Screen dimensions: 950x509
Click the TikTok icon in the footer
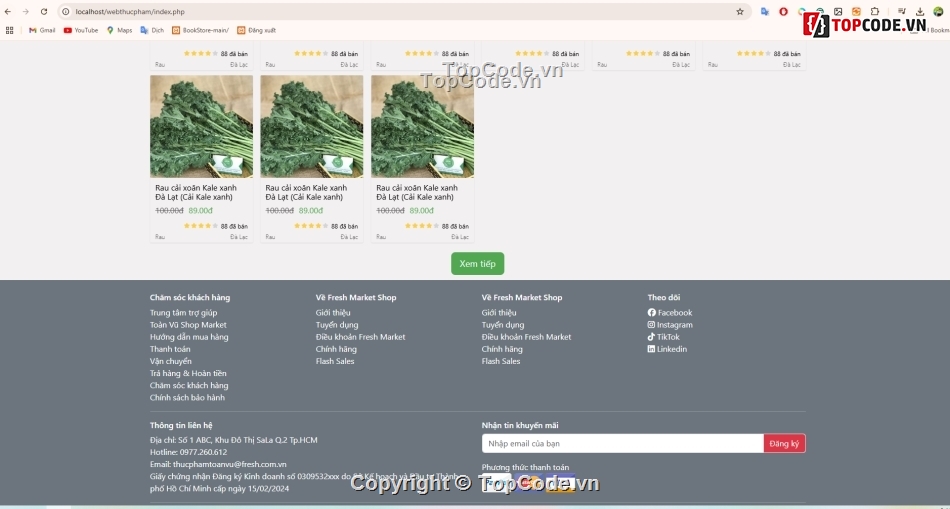pyautogui.click(x=652, y=337)
